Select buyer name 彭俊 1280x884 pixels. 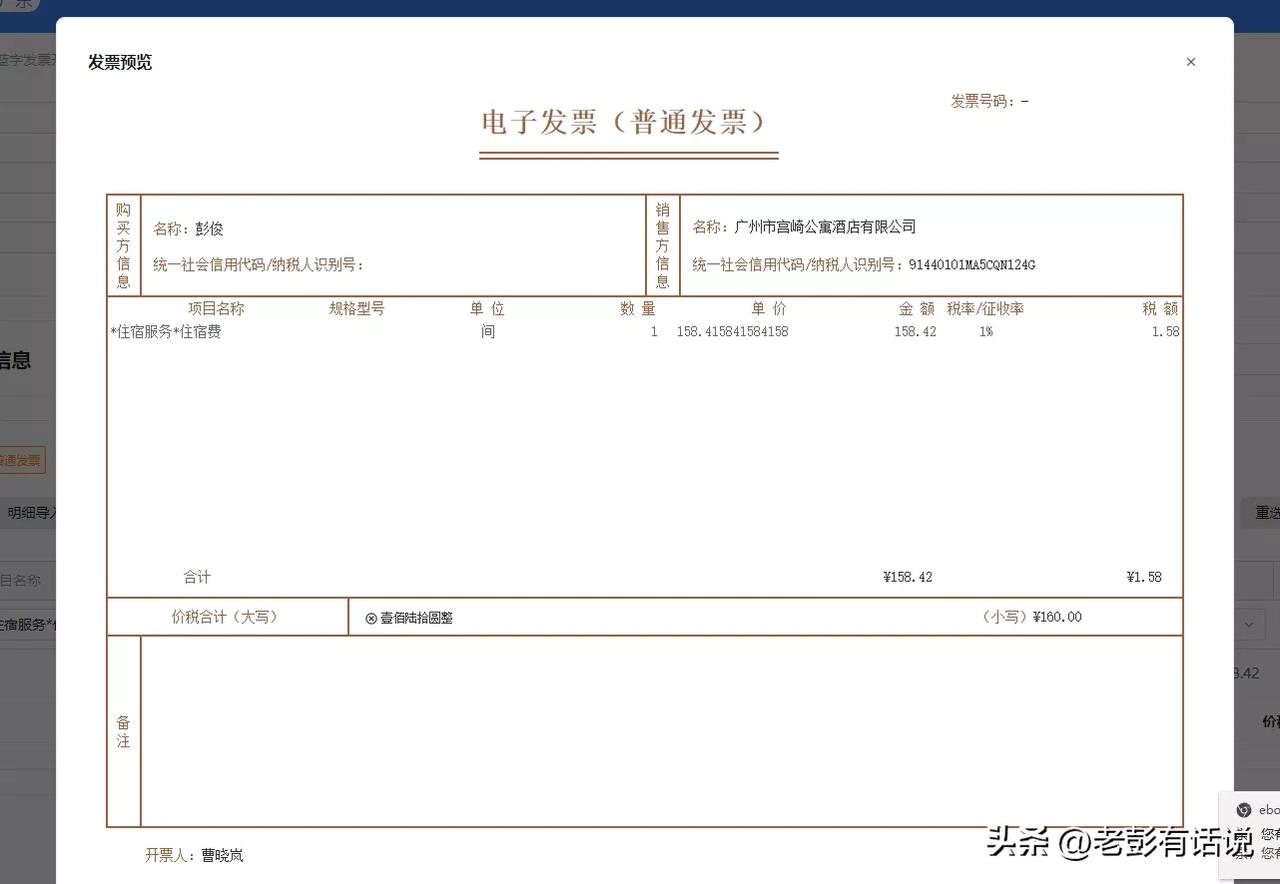coord(209,229)
